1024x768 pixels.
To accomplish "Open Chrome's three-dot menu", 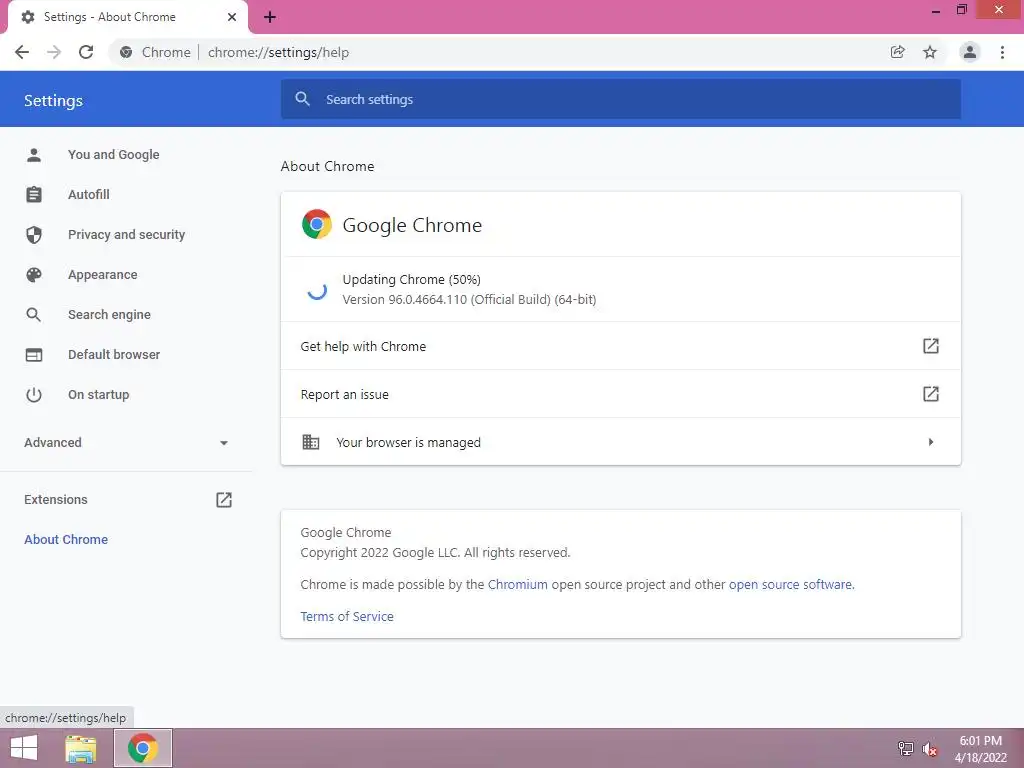I will (x=1002, y=52).
